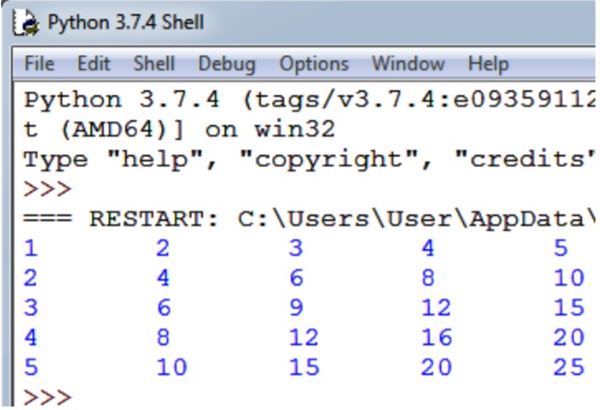Screen dimensions: 600x410
Task: Place cursor at the last >>> prompt
Action: [47, 397]
